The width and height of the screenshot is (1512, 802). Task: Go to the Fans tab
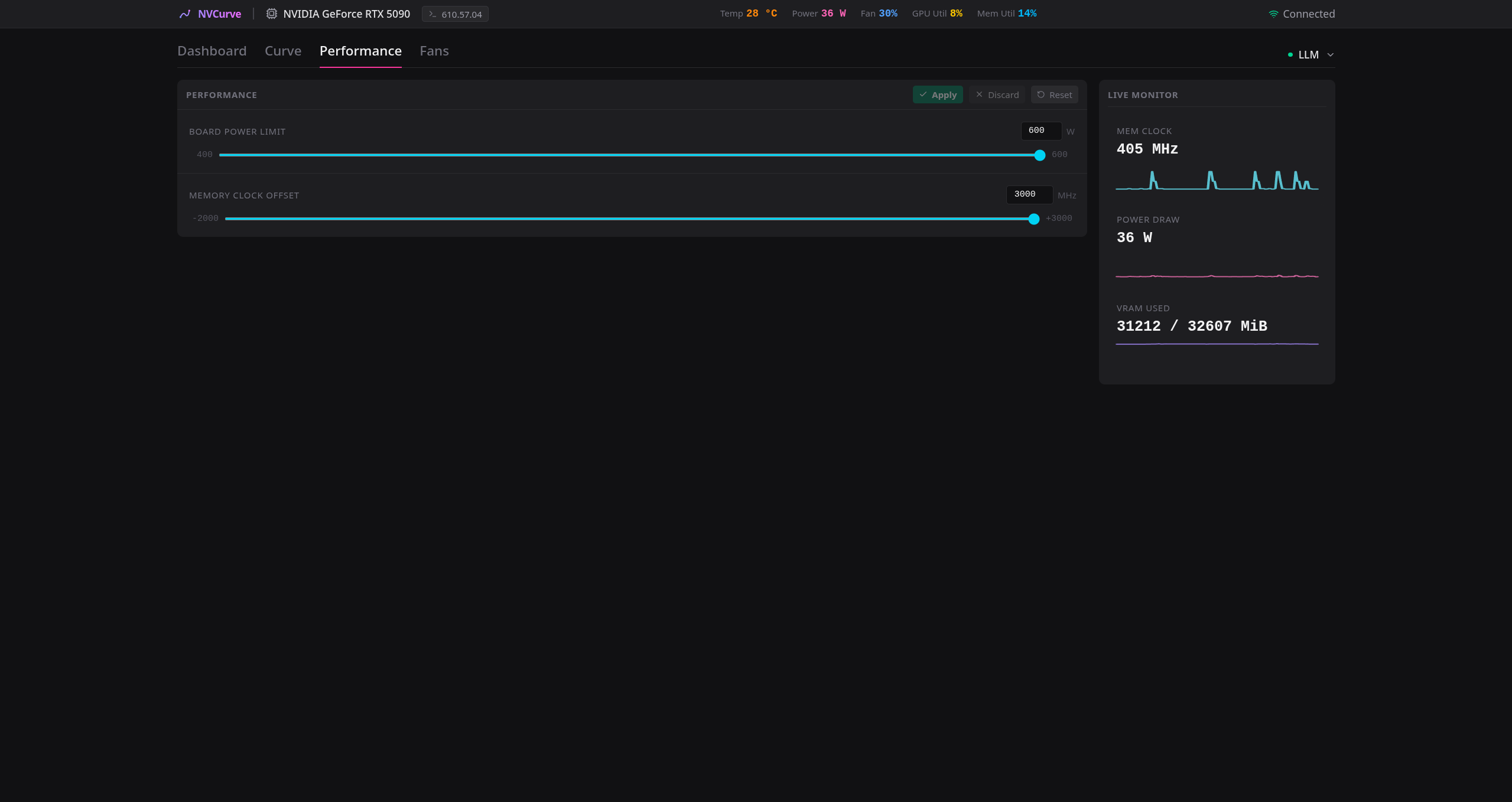434,51
